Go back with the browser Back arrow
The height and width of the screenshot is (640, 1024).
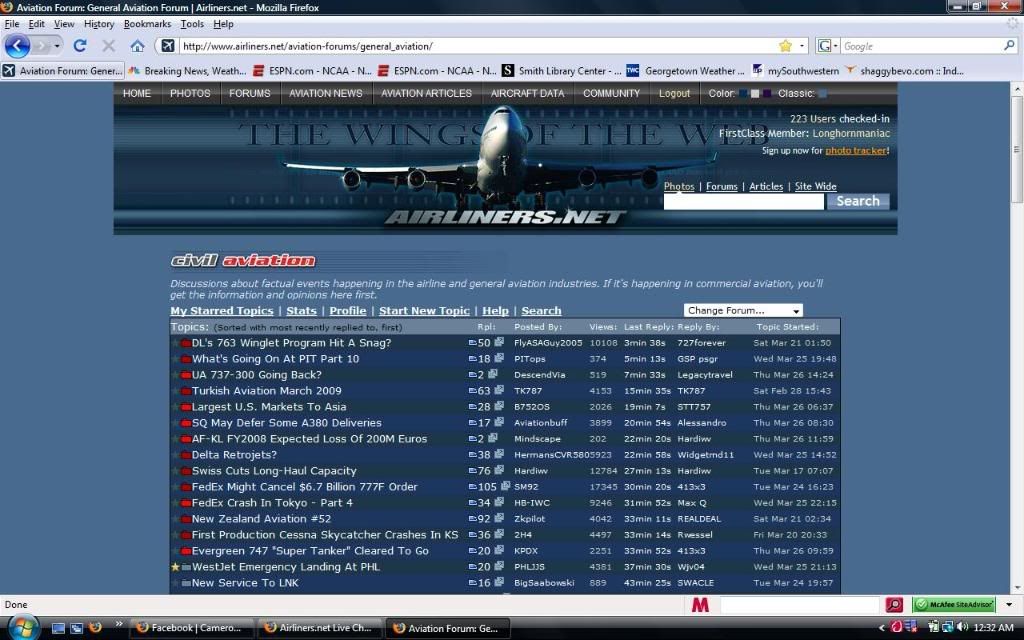pyautogui.click(x=18, y=46)
